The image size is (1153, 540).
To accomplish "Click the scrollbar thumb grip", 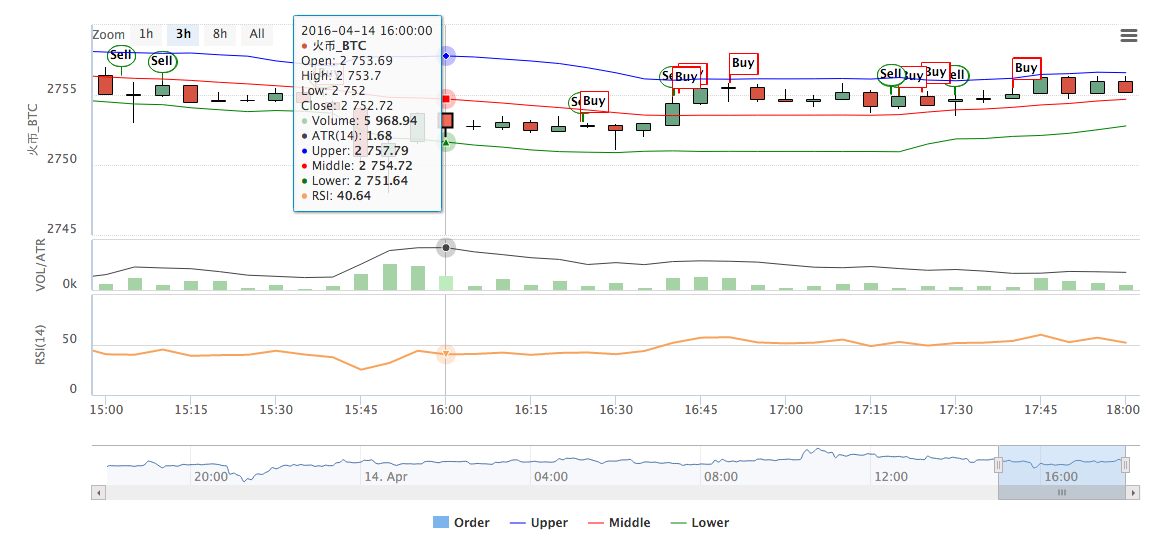I will (1062, 492).
